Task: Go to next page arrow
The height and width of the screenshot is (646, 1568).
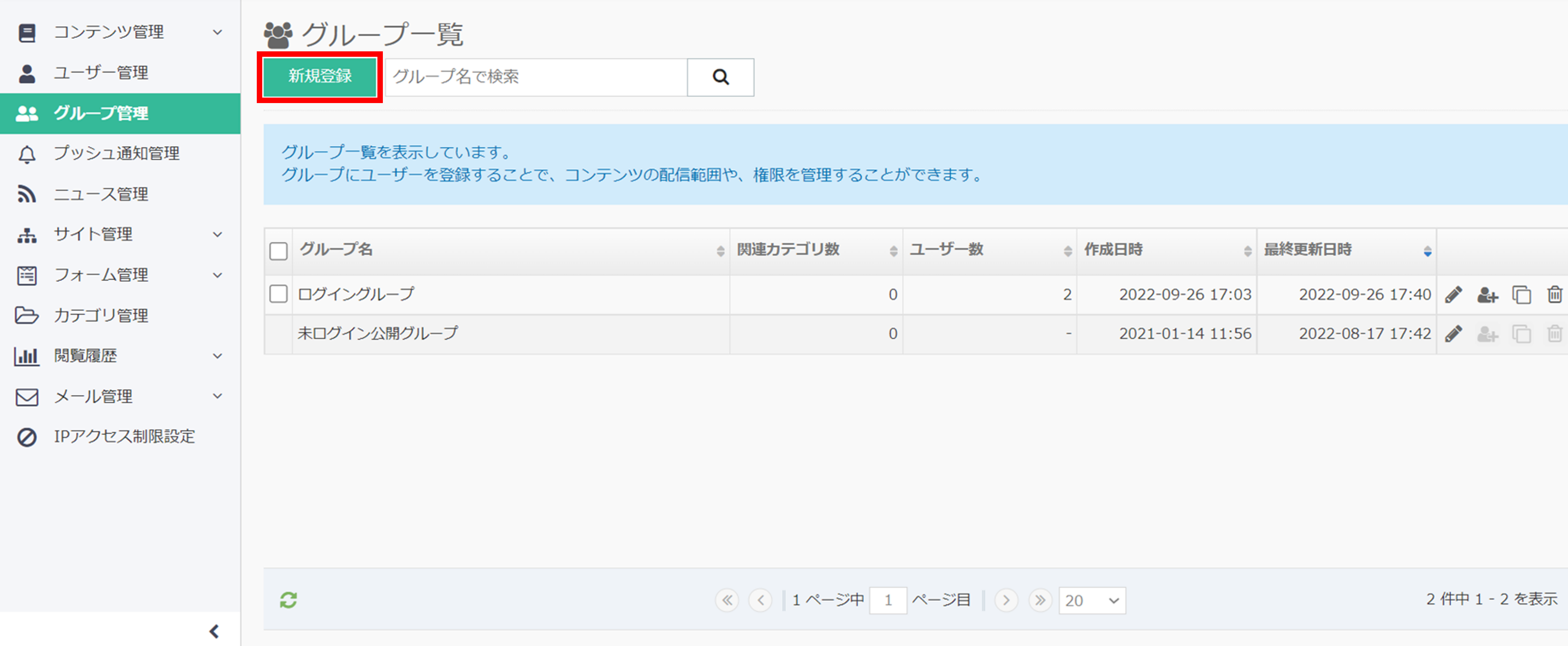Action: tap(1006, 600)
